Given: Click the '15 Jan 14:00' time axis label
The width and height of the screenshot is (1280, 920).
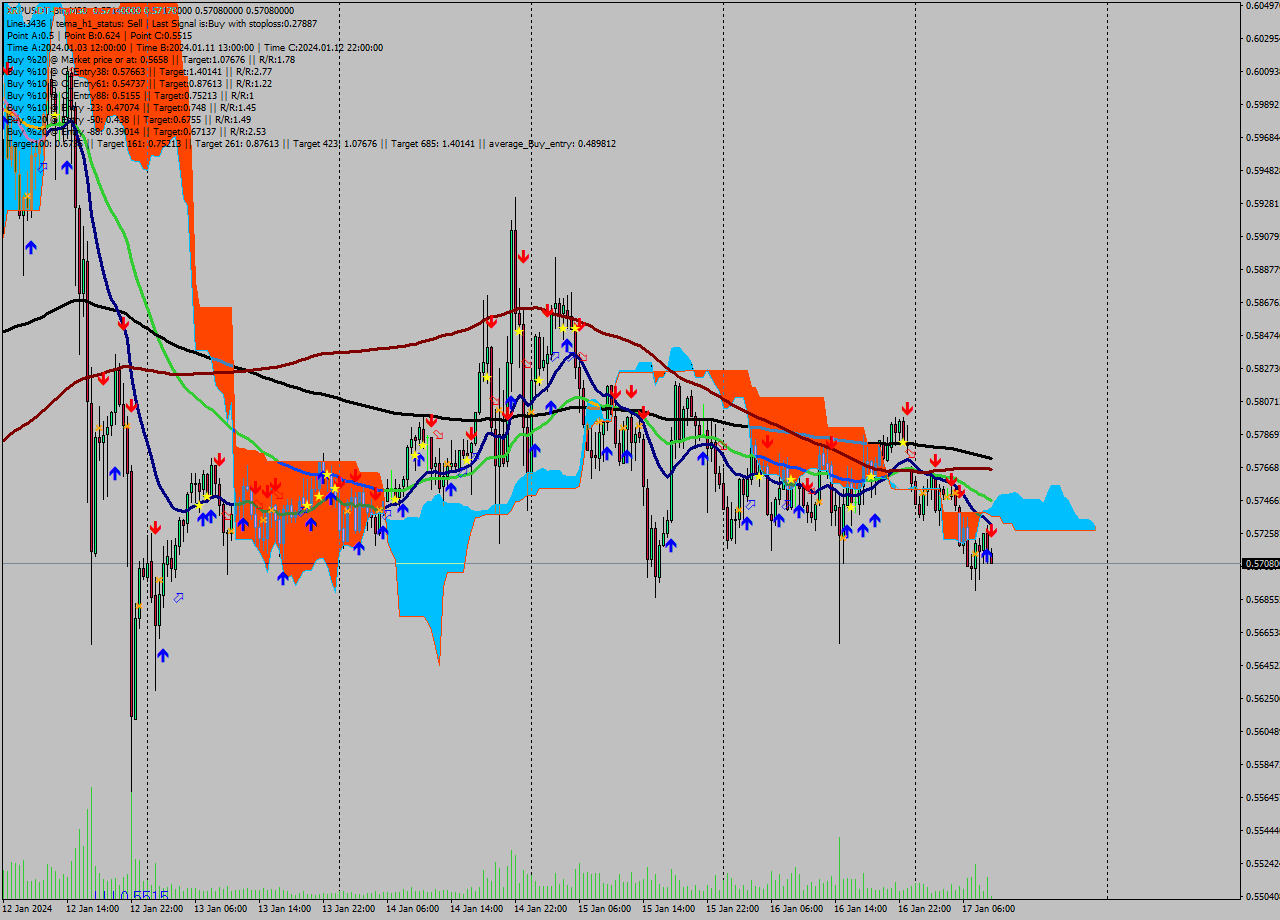Looking at the screenshot, I should pos(669,909).
